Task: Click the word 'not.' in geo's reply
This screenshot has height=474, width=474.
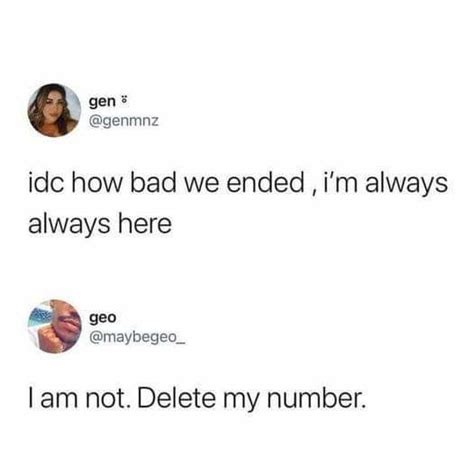Action: coord(108,398)
